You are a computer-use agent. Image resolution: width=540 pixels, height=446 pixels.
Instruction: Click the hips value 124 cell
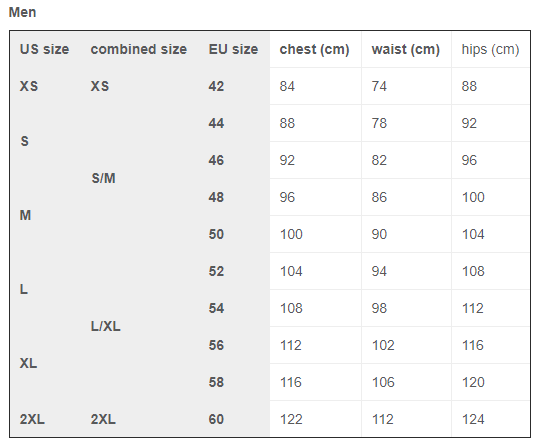coord(473,419)
